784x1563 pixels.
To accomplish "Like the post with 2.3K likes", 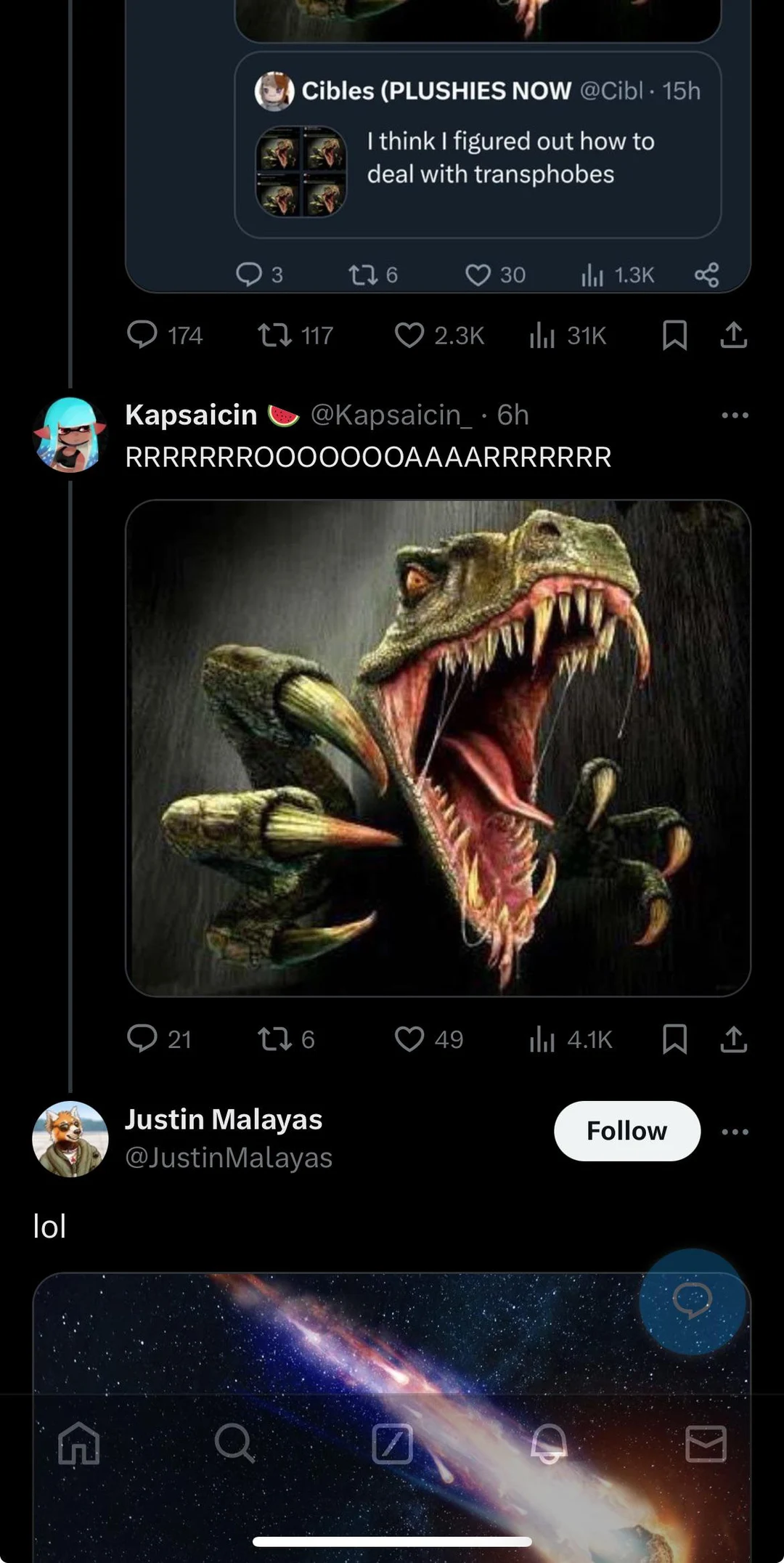I will [409, 336].
